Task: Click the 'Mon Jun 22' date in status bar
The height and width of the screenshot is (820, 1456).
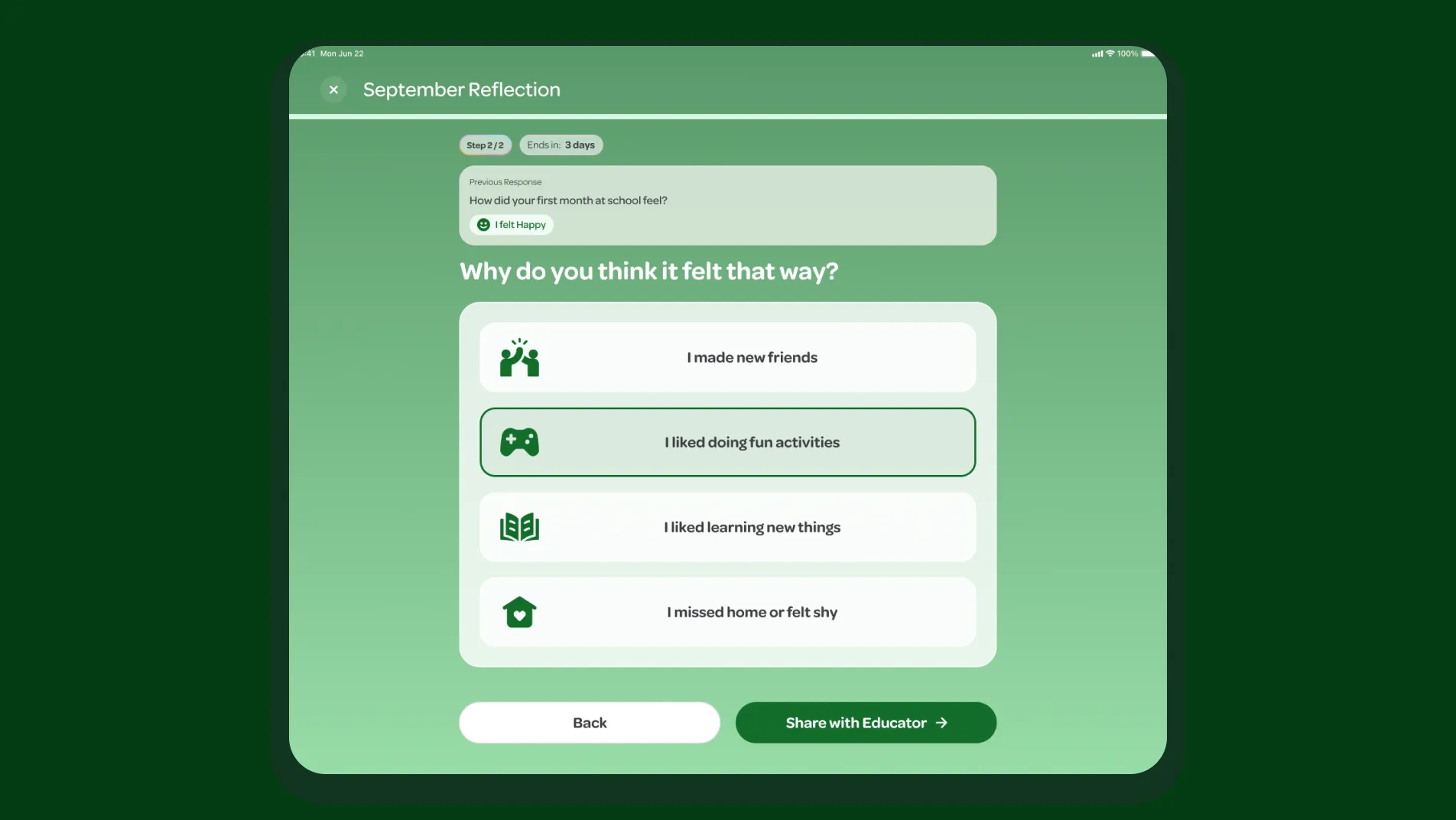Action: tap(342, 54)
